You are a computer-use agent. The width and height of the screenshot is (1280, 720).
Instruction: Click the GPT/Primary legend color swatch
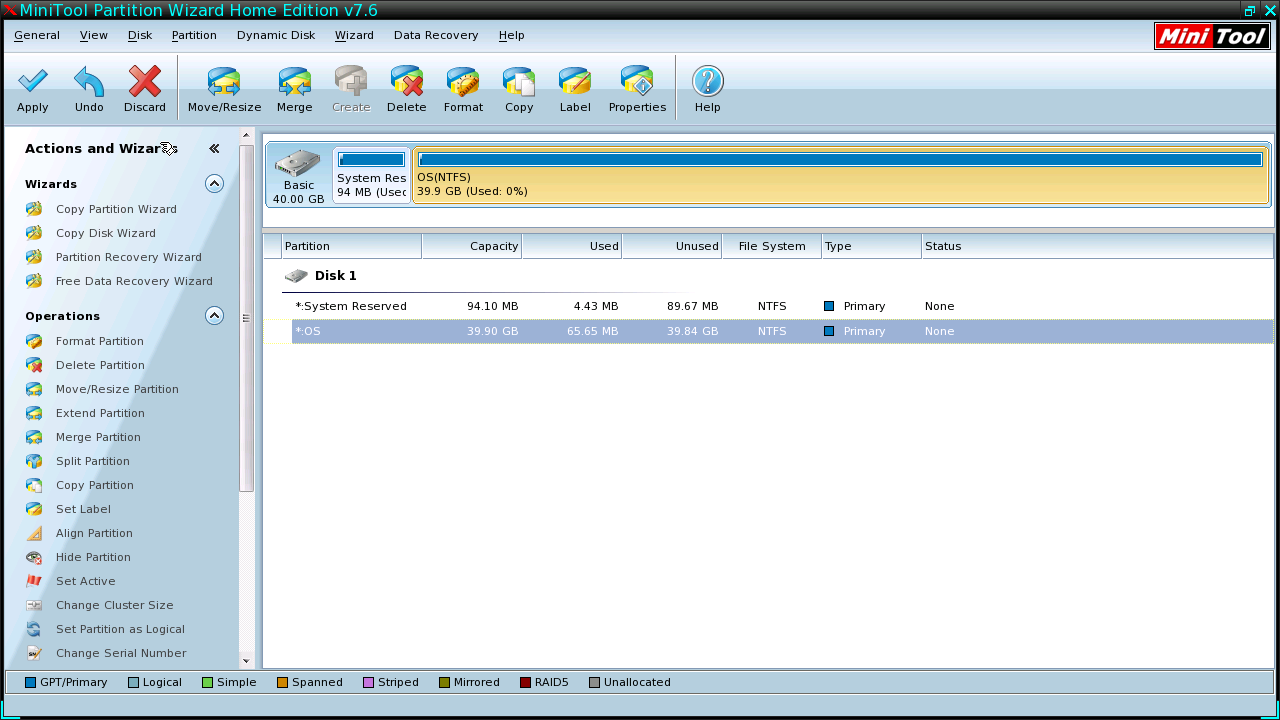coord(30,682)
